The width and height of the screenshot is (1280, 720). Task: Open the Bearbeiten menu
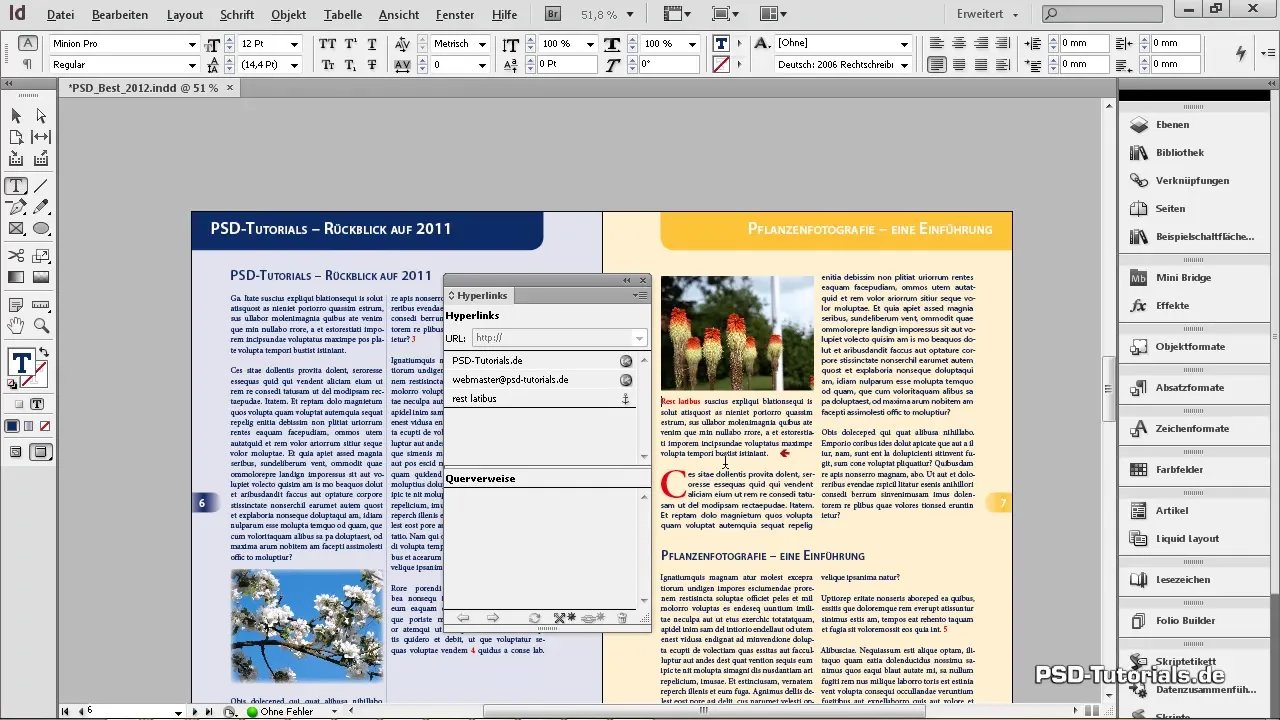point(120,15)
